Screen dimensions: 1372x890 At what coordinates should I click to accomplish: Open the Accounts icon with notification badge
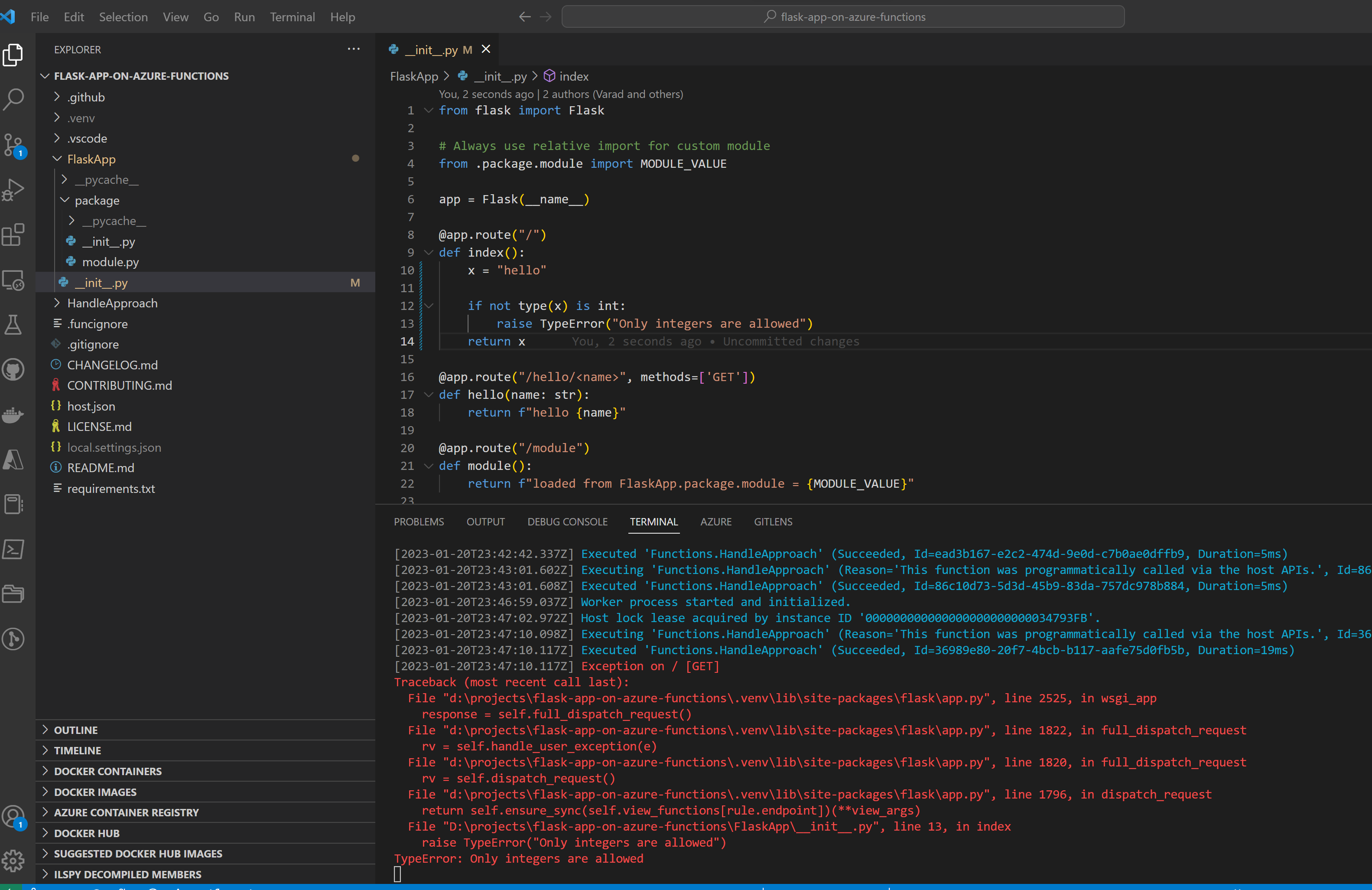13,817
